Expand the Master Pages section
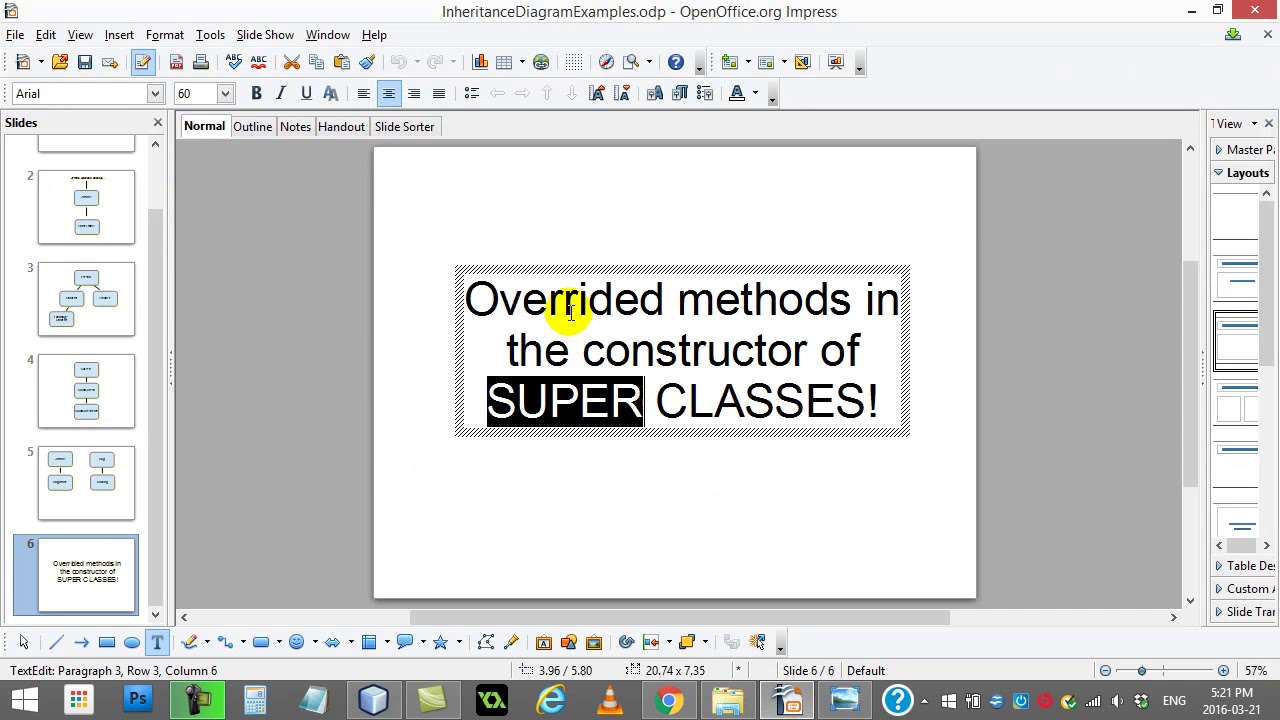This screenshot has width=1280, height=720. (x=1244, y=150)
